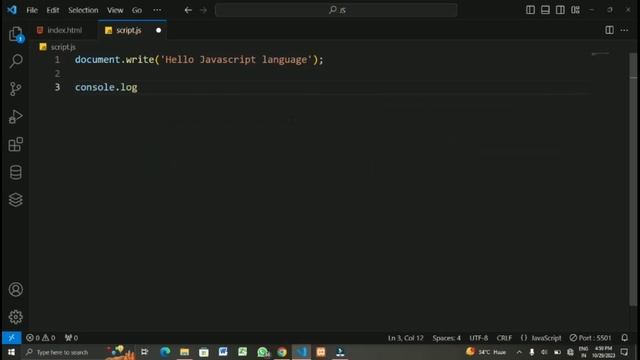Screen dimensions: 640x360
Task: Open the Accounts menu icon
Action: [x=16, y=289]
